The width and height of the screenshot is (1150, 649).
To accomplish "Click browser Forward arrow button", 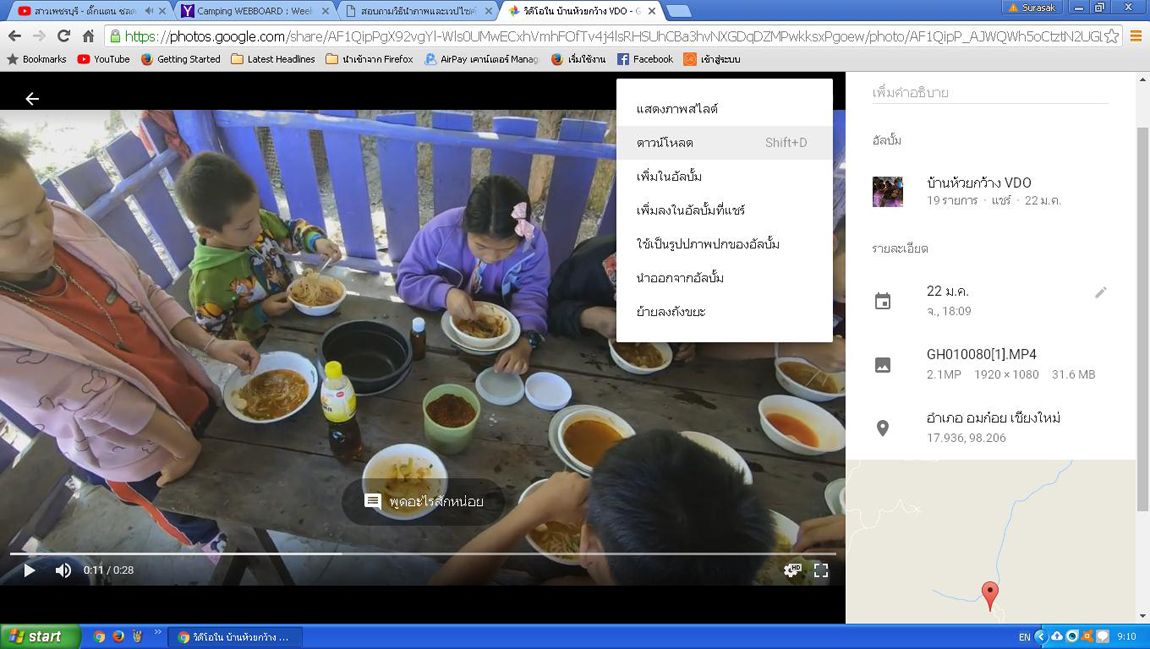I will pyautogui.click(x=40, y=36).
